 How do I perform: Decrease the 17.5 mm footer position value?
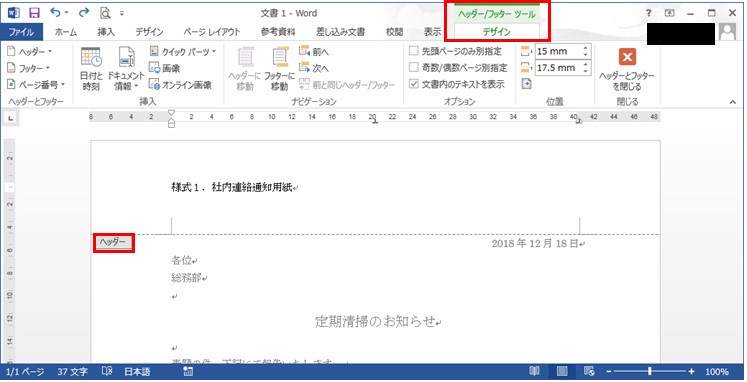click(585, 71)
